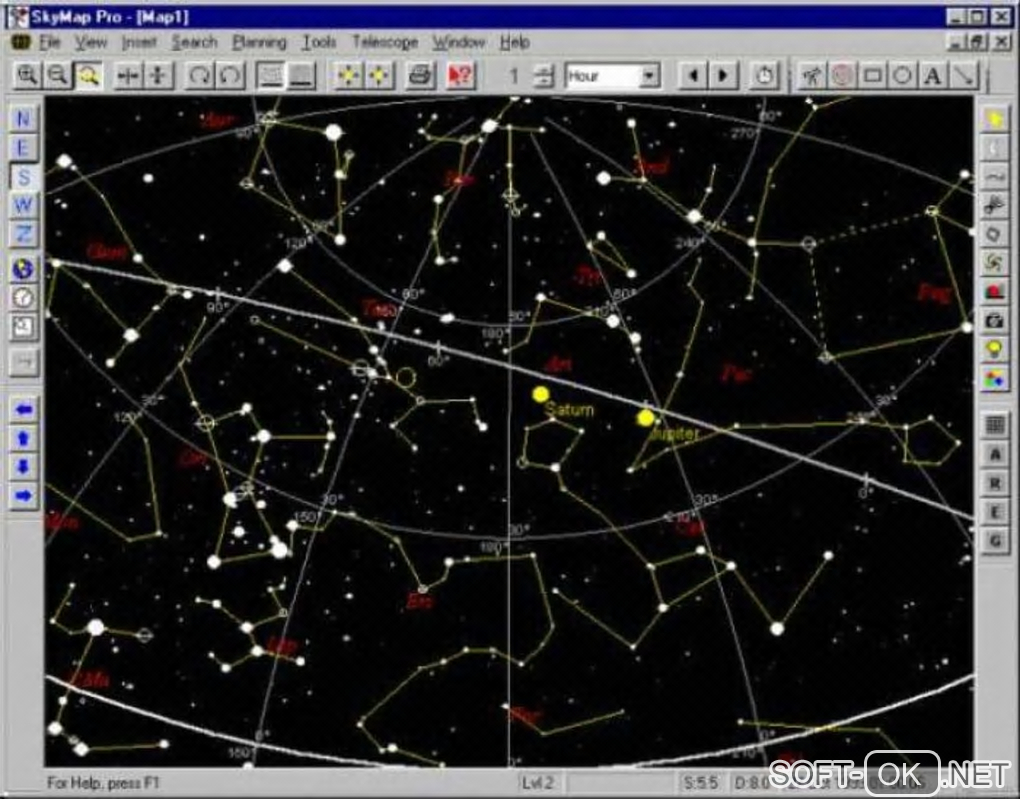Open the Insert menu
Screen dimensions: 1020x799
point(139,42)
